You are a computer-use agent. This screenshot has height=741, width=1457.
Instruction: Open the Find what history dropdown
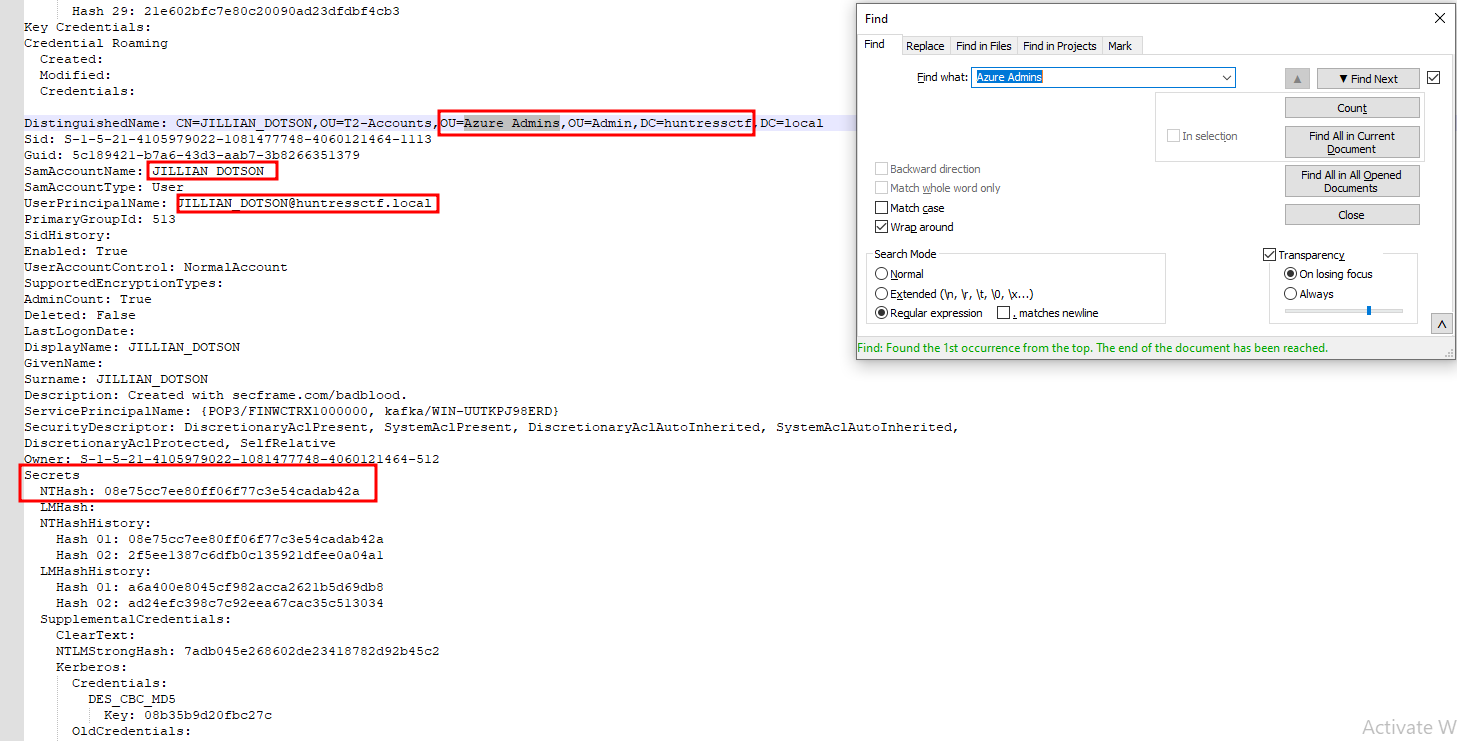point(1226,77)
